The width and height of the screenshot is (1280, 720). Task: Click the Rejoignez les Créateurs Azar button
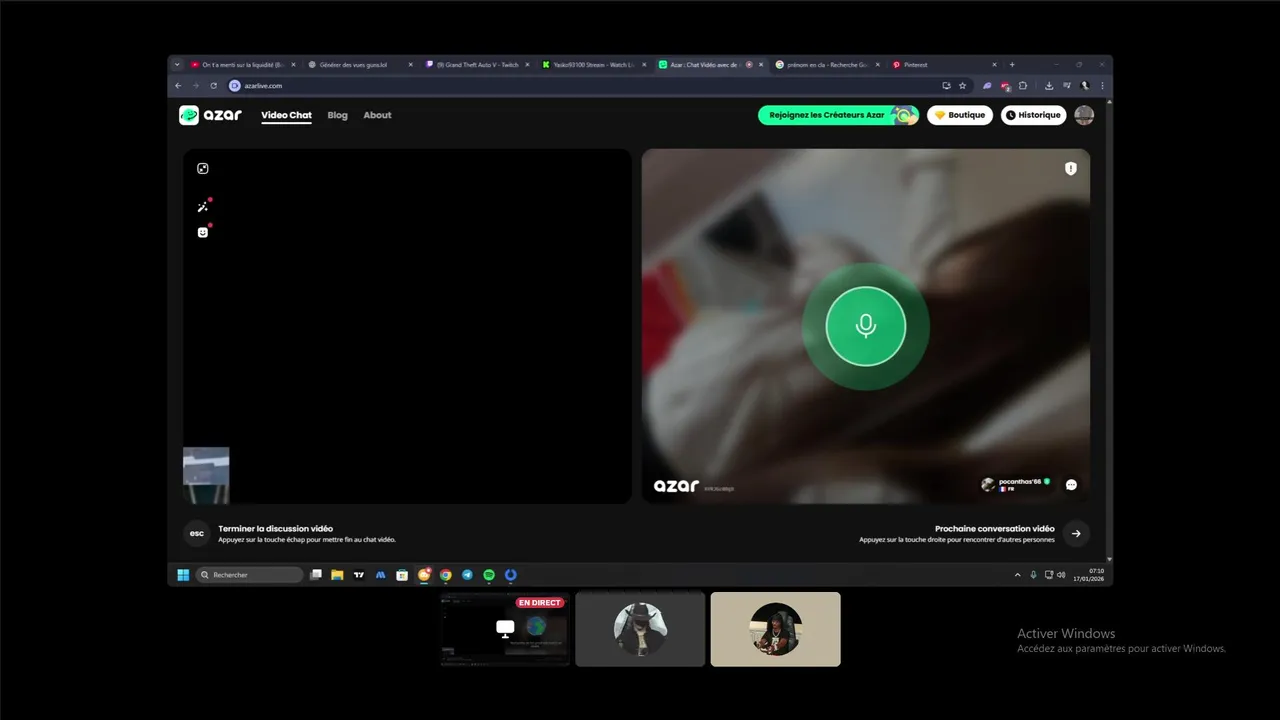pos(838,115)
